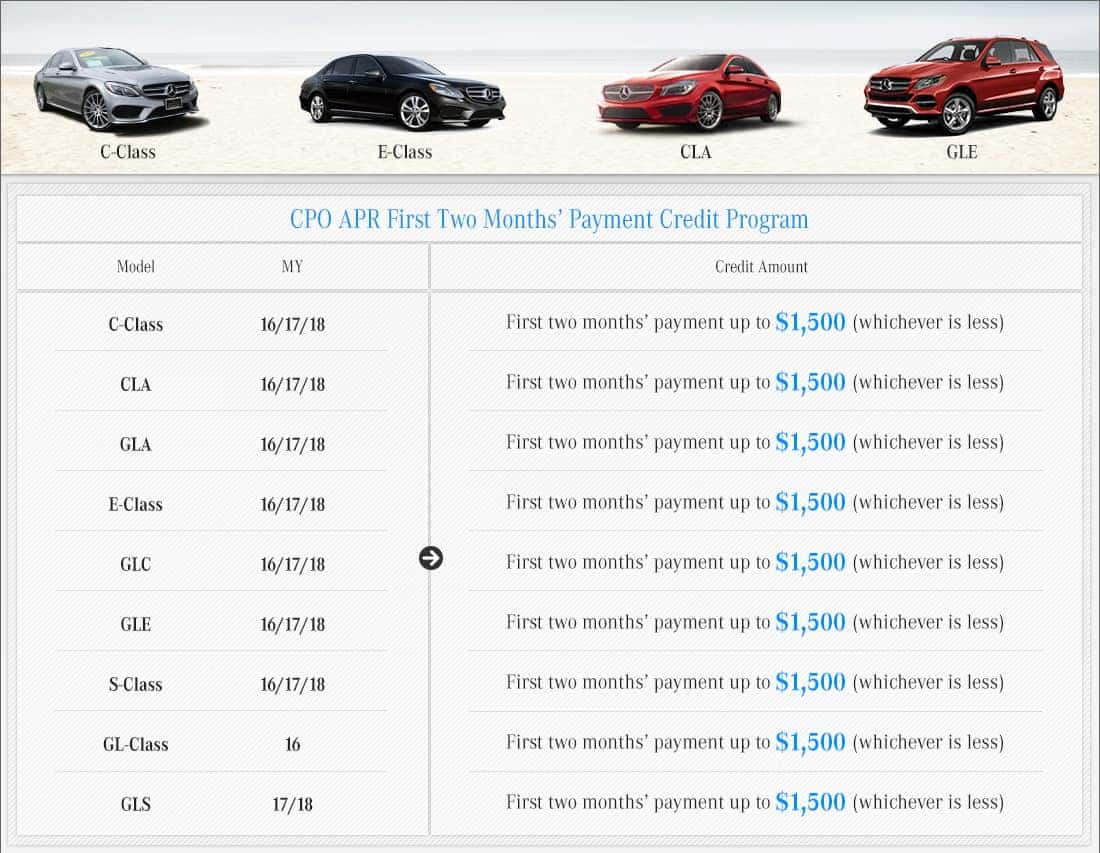1100x853 pixels.
Task: Click the 16/17/18 model year in S-Class row
Action: point(293,684)
